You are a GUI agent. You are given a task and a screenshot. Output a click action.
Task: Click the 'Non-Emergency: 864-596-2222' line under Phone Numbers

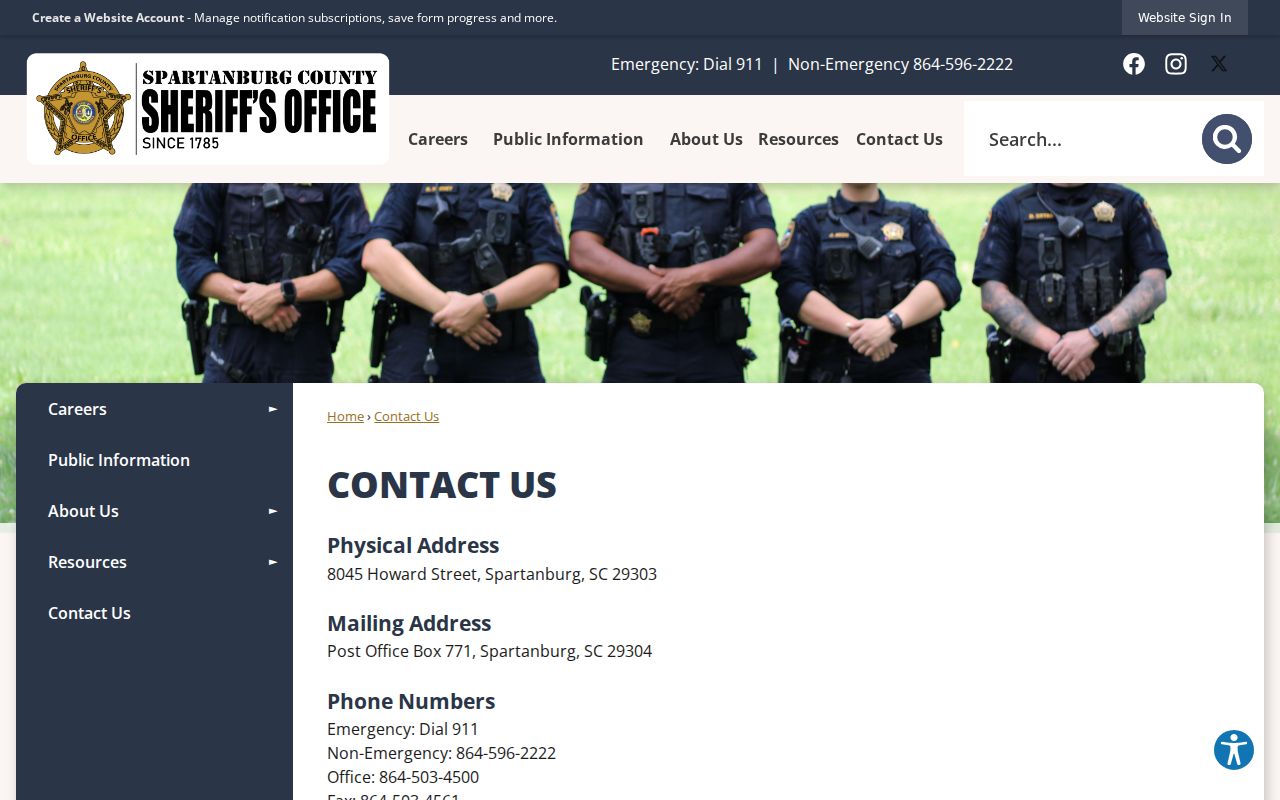point(441,753)
